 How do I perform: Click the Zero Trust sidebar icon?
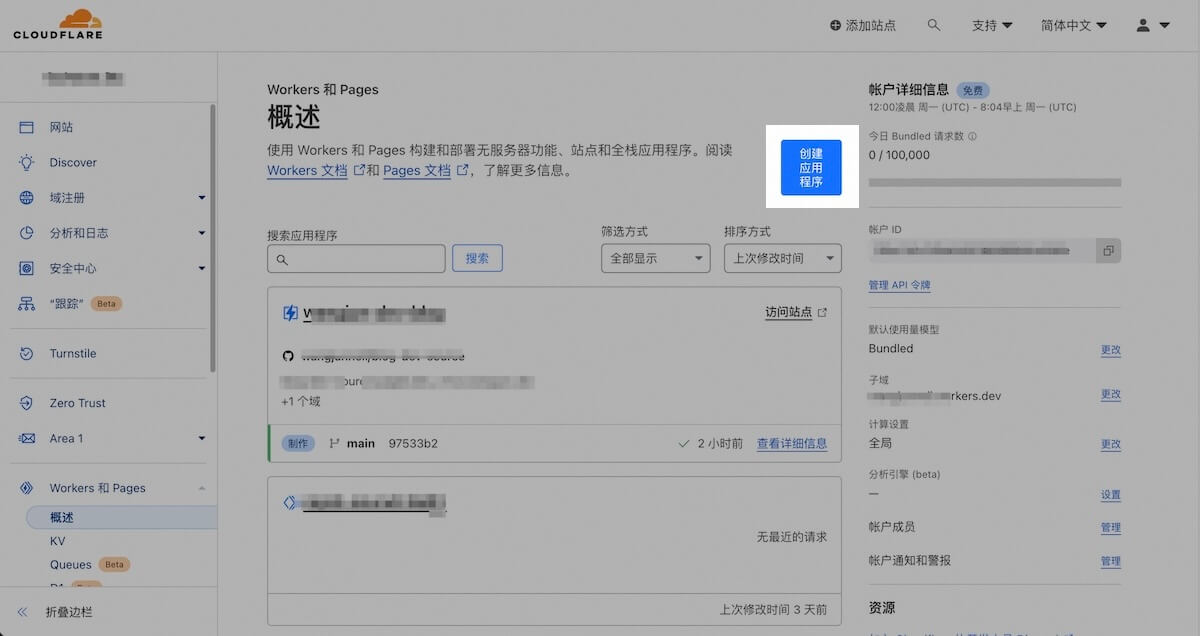[25, 403]
